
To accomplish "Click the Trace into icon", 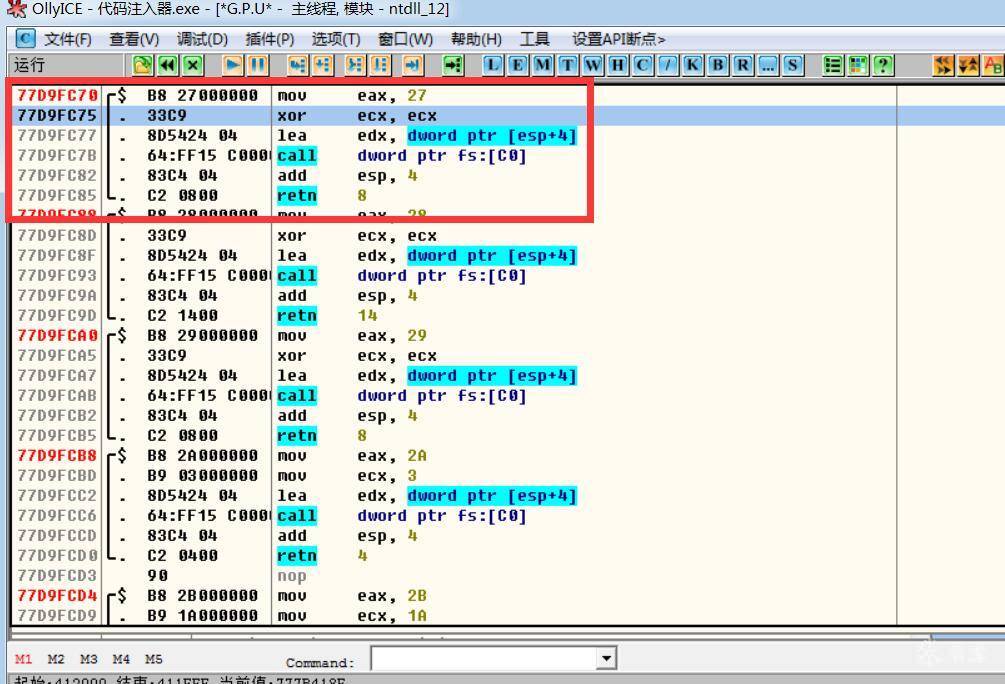I will (355, 65).
